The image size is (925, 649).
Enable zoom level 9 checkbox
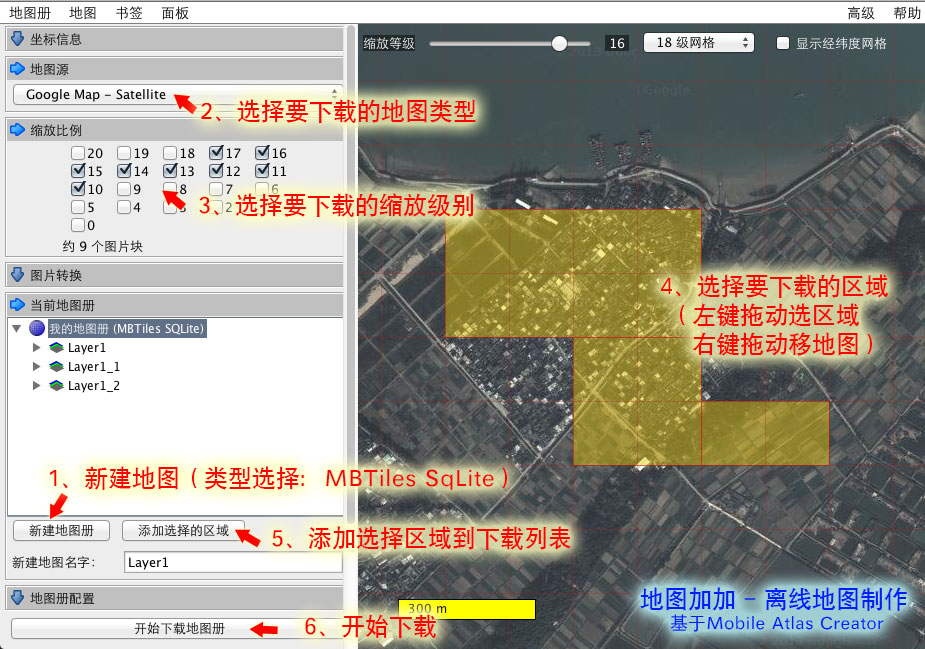pyautogui.click(x=124, y=189)
